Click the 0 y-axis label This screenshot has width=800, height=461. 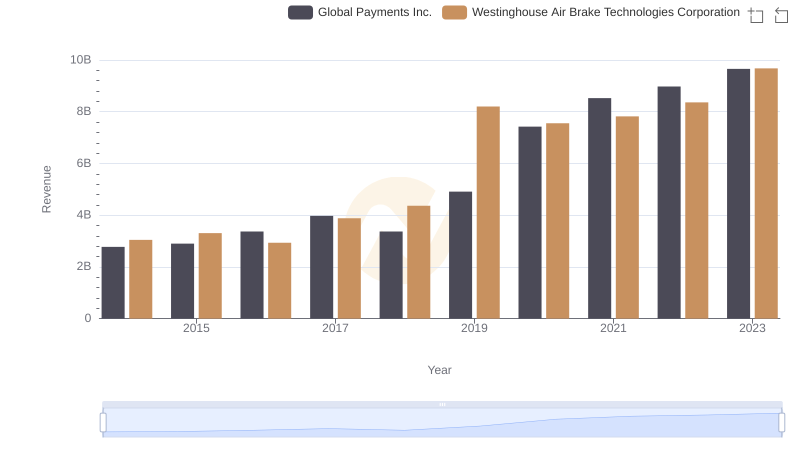click(88, 318)
